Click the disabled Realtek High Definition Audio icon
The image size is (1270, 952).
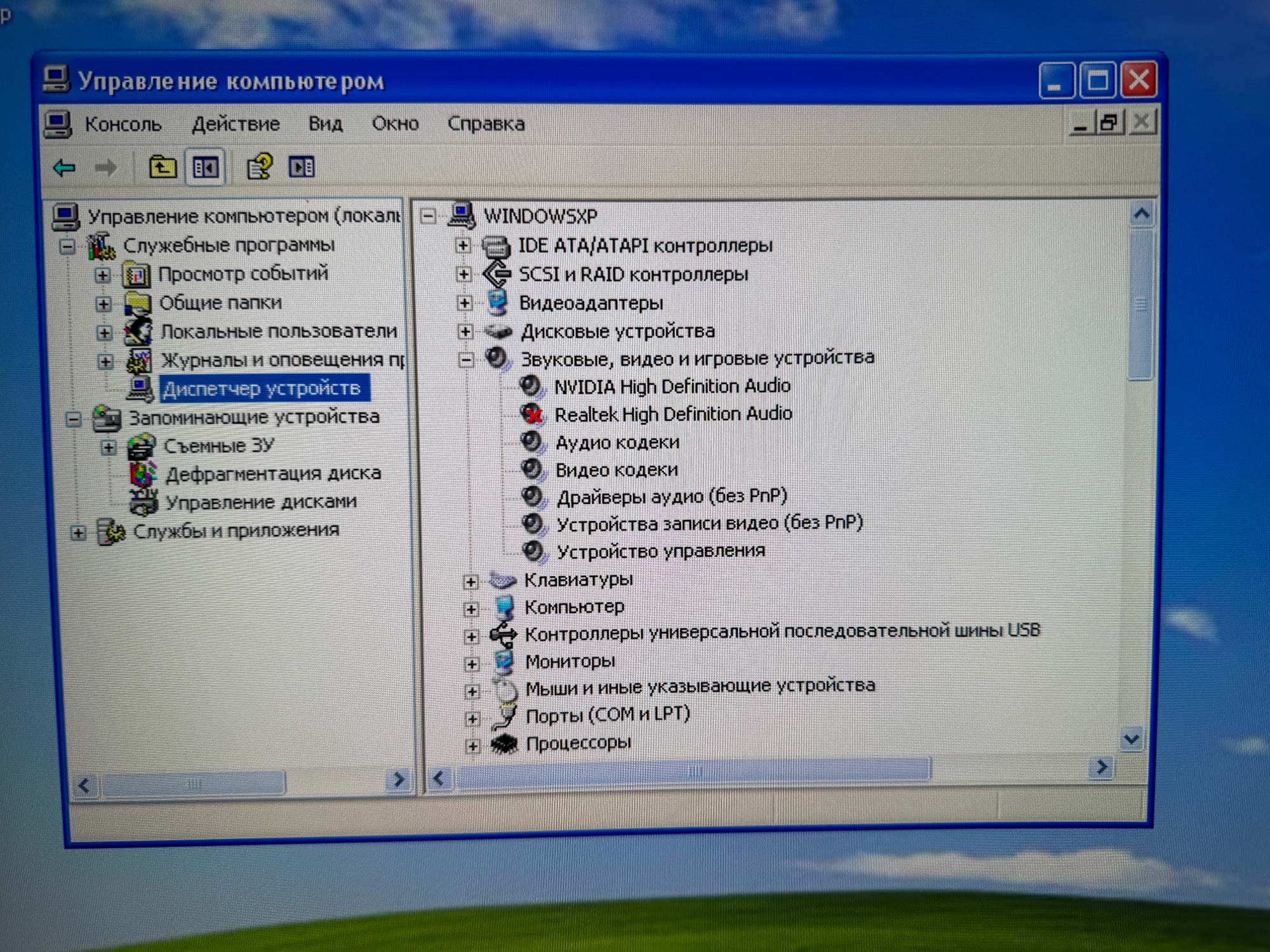[531, 414]
